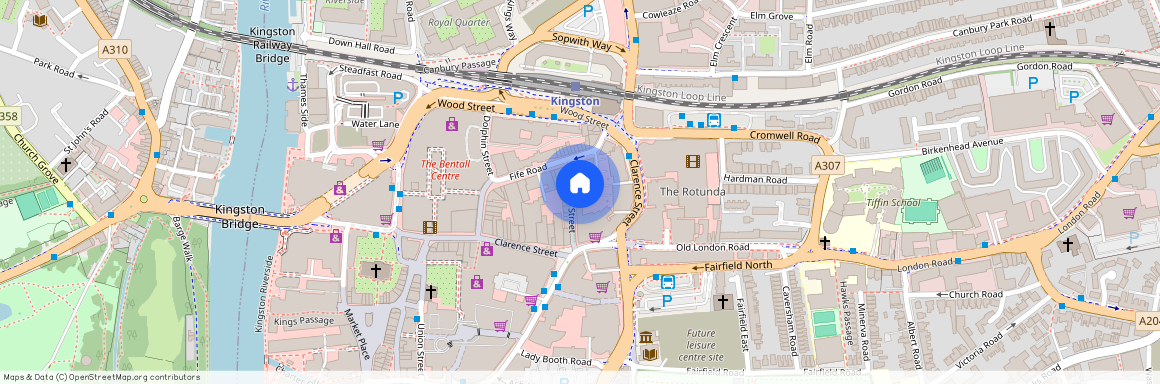Screen dimensions: 1160x384
Task: Click the A310 road shield
Action: click(x=115, y=50)
